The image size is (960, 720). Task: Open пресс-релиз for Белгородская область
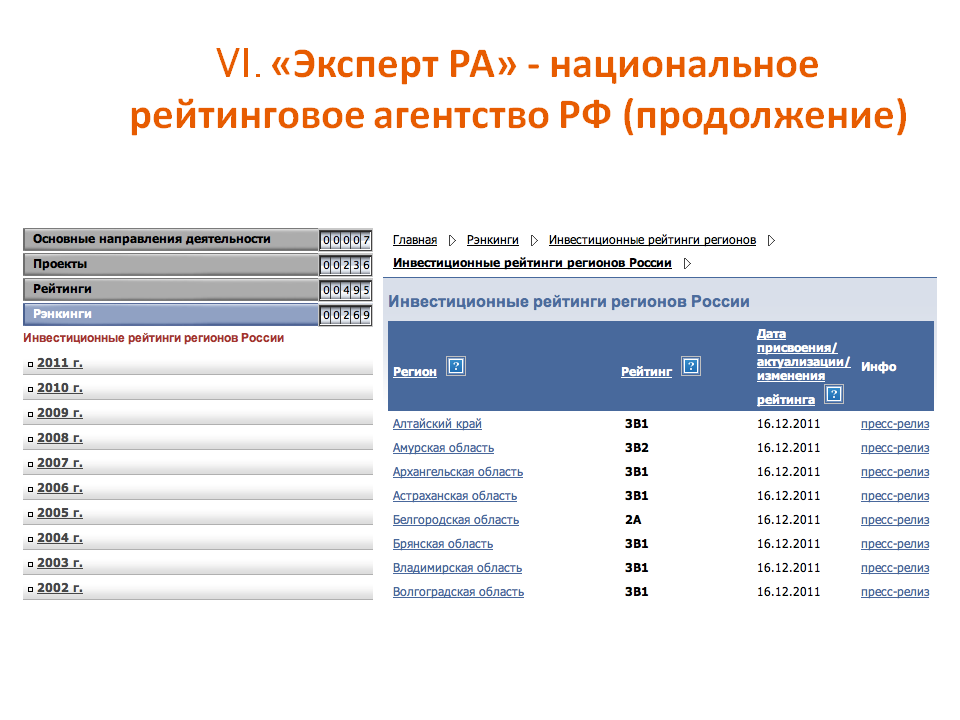click(x=894, y=520)
